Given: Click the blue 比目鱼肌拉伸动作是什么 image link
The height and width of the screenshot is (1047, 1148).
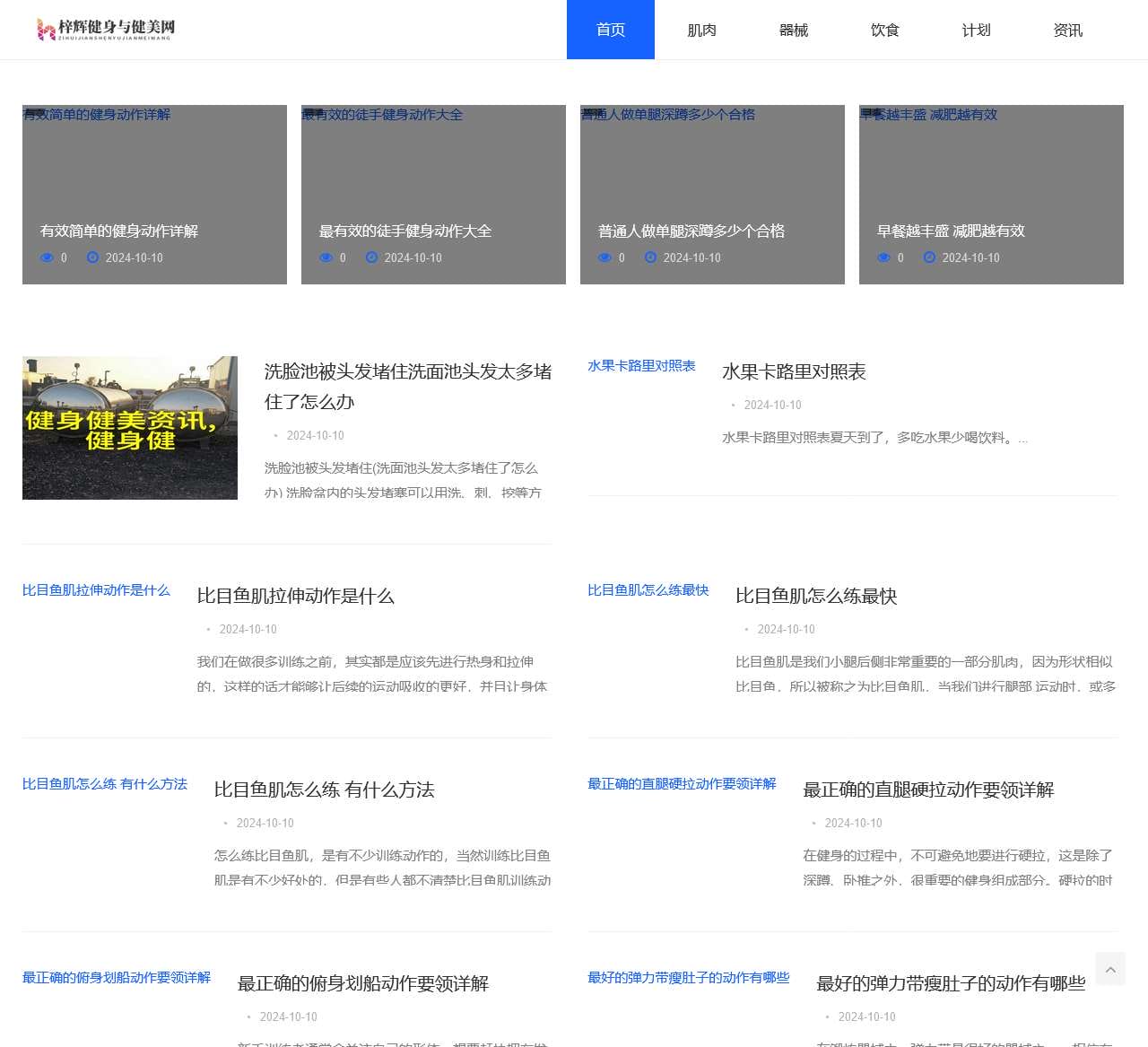Looking at the screenshot, I should (x=96, y=590).
